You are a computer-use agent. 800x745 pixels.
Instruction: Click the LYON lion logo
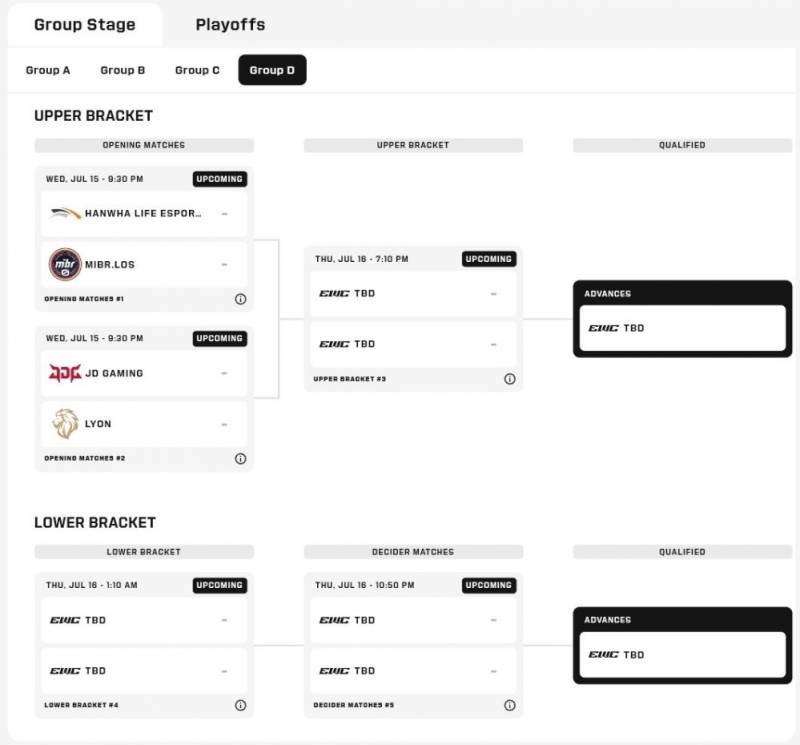tap(65, 424)
